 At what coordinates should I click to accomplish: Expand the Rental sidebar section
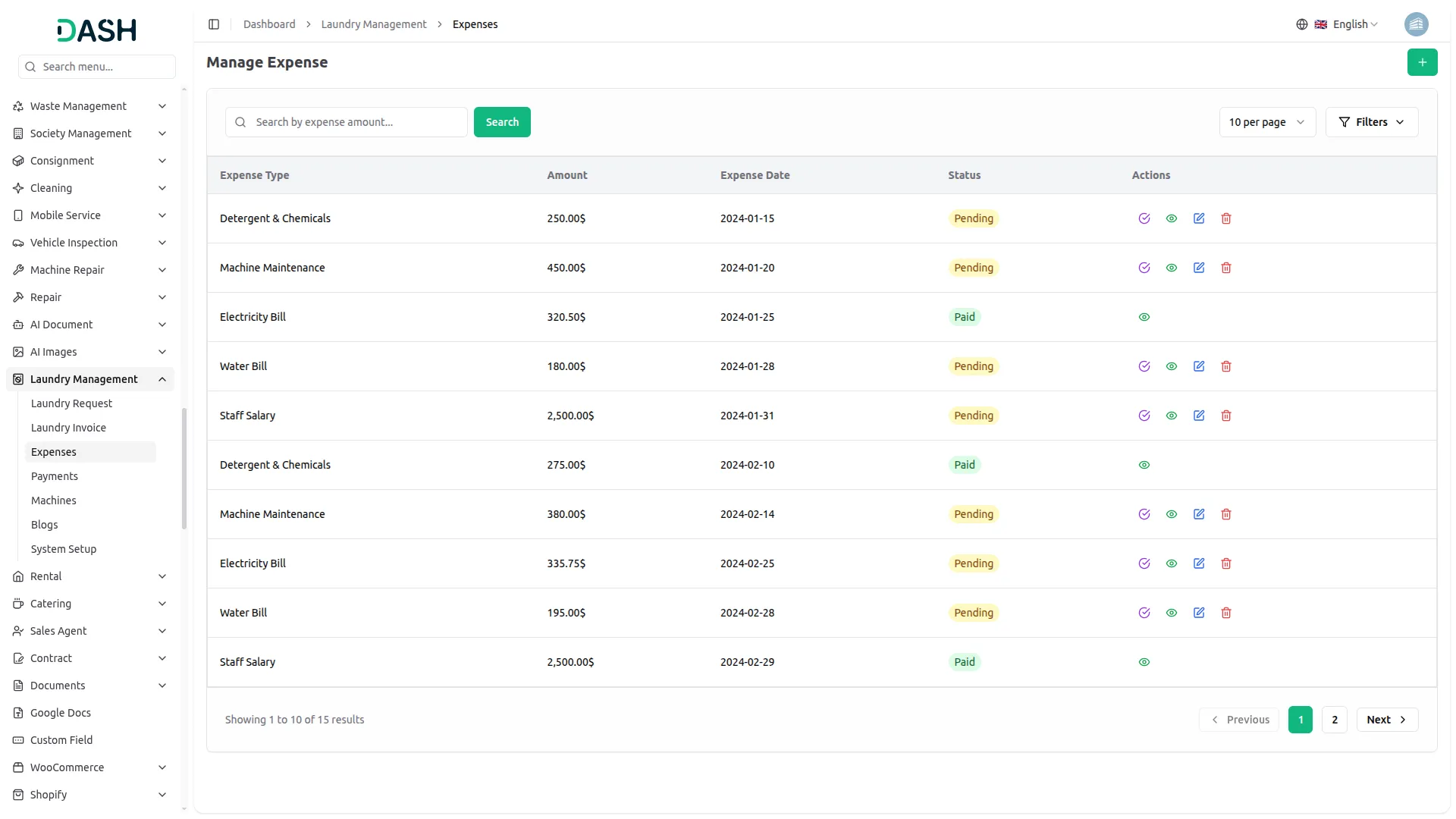pos(89,576)
